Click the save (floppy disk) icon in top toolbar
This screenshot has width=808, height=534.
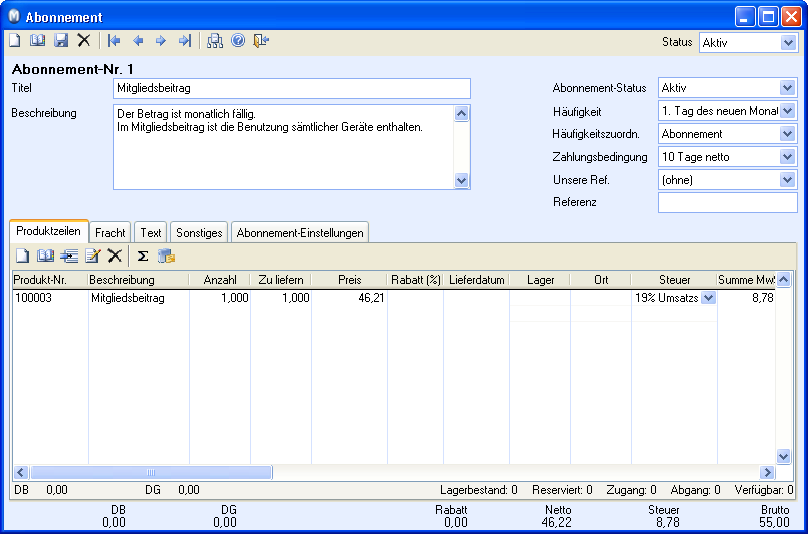(61, 41)
